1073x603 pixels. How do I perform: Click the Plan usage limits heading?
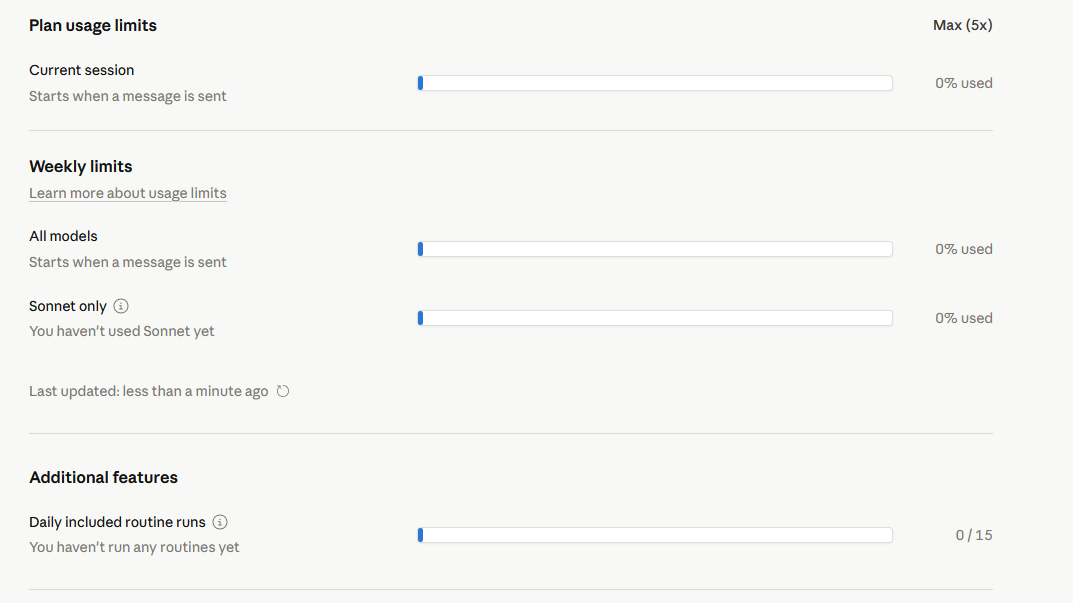tap(92, 25)
